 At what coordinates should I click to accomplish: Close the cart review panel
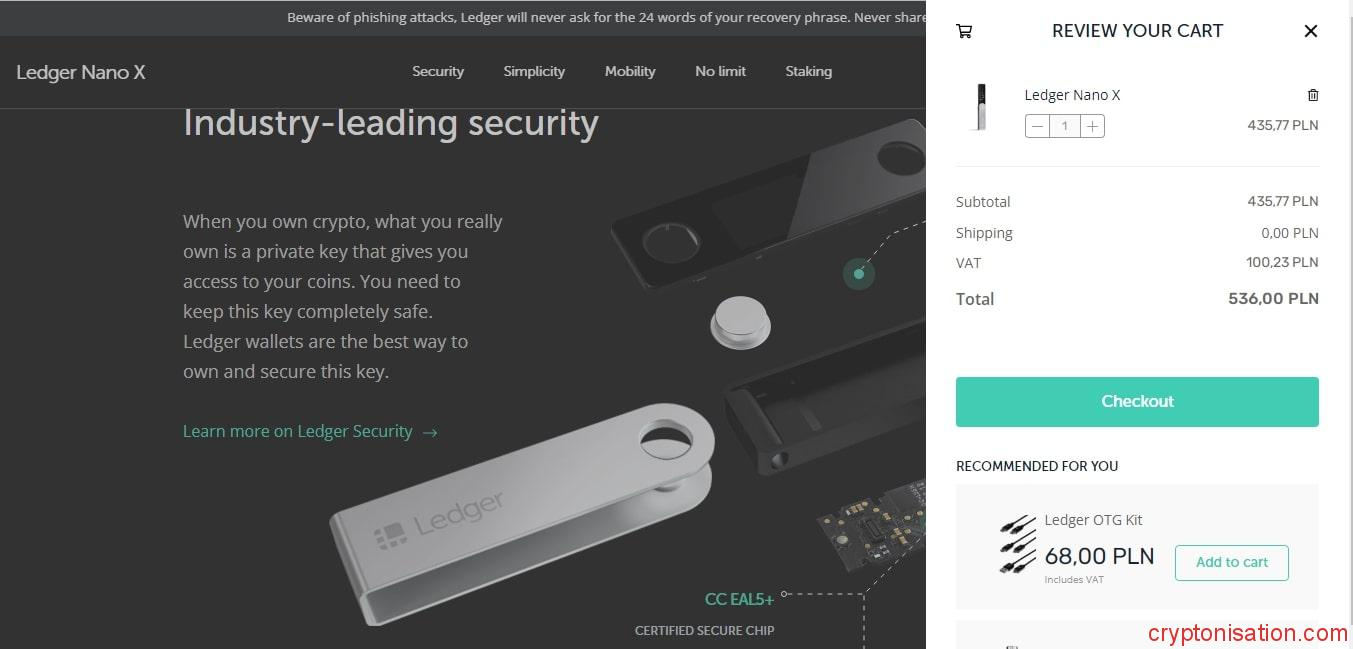coord(1310,31)
